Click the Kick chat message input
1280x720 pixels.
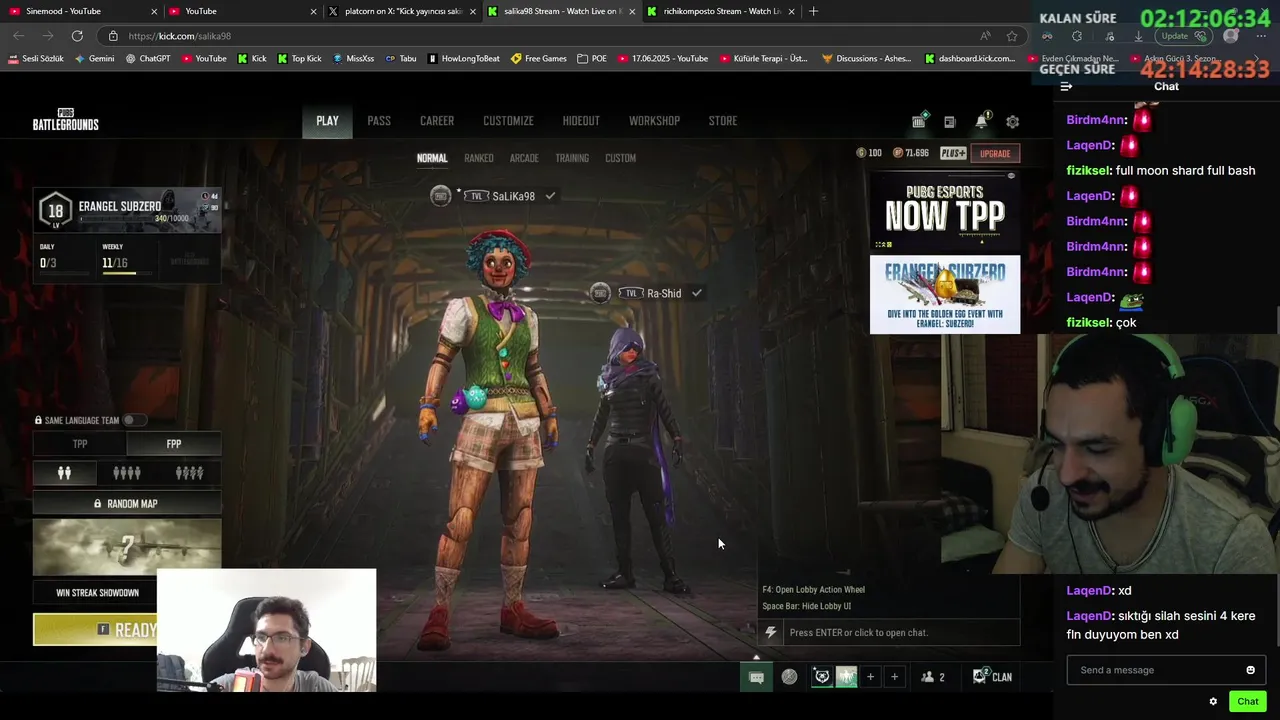[x=1154, y=670]
